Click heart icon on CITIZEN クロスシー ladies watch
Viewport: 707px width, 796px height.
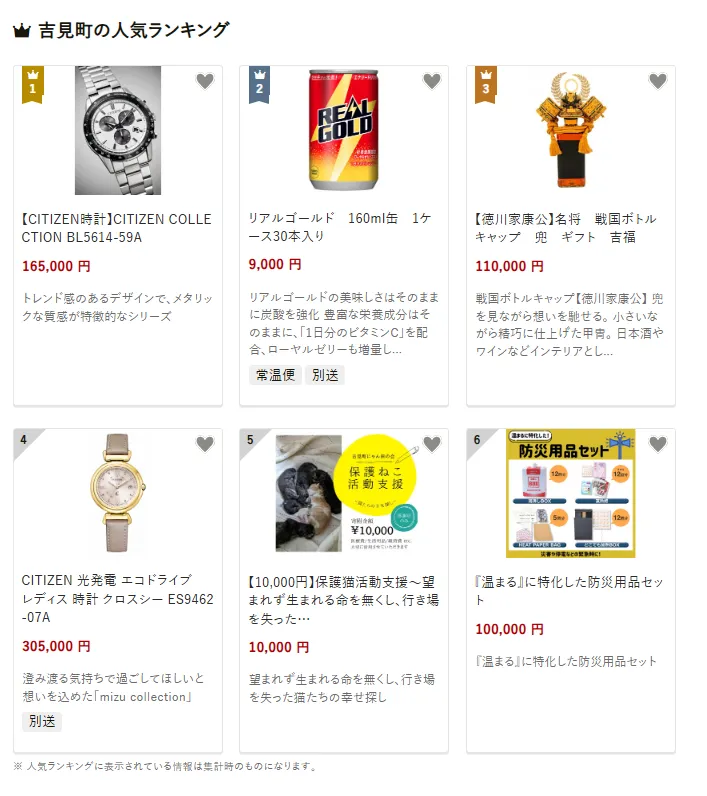205,444
